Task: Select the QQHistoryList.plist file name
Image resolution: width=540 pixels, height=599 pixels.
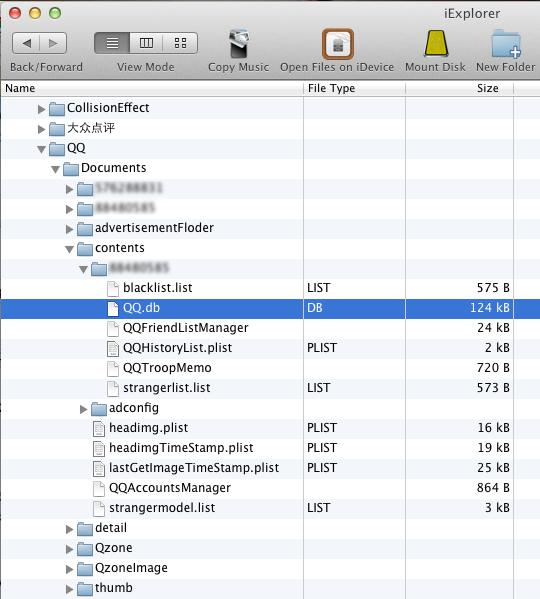Action: [x=178, y=348]
